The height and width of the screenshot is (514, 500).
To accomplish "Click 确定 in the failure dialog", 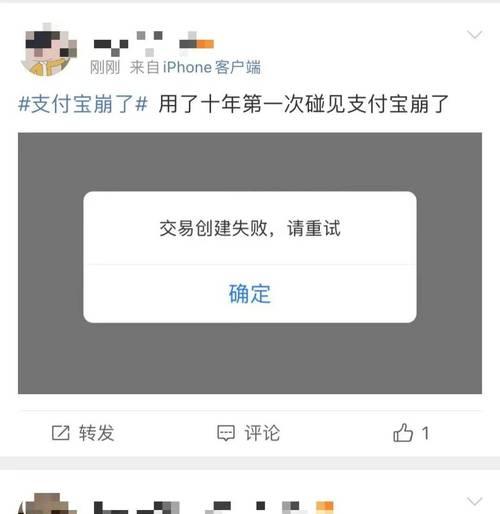I will 250,294.
